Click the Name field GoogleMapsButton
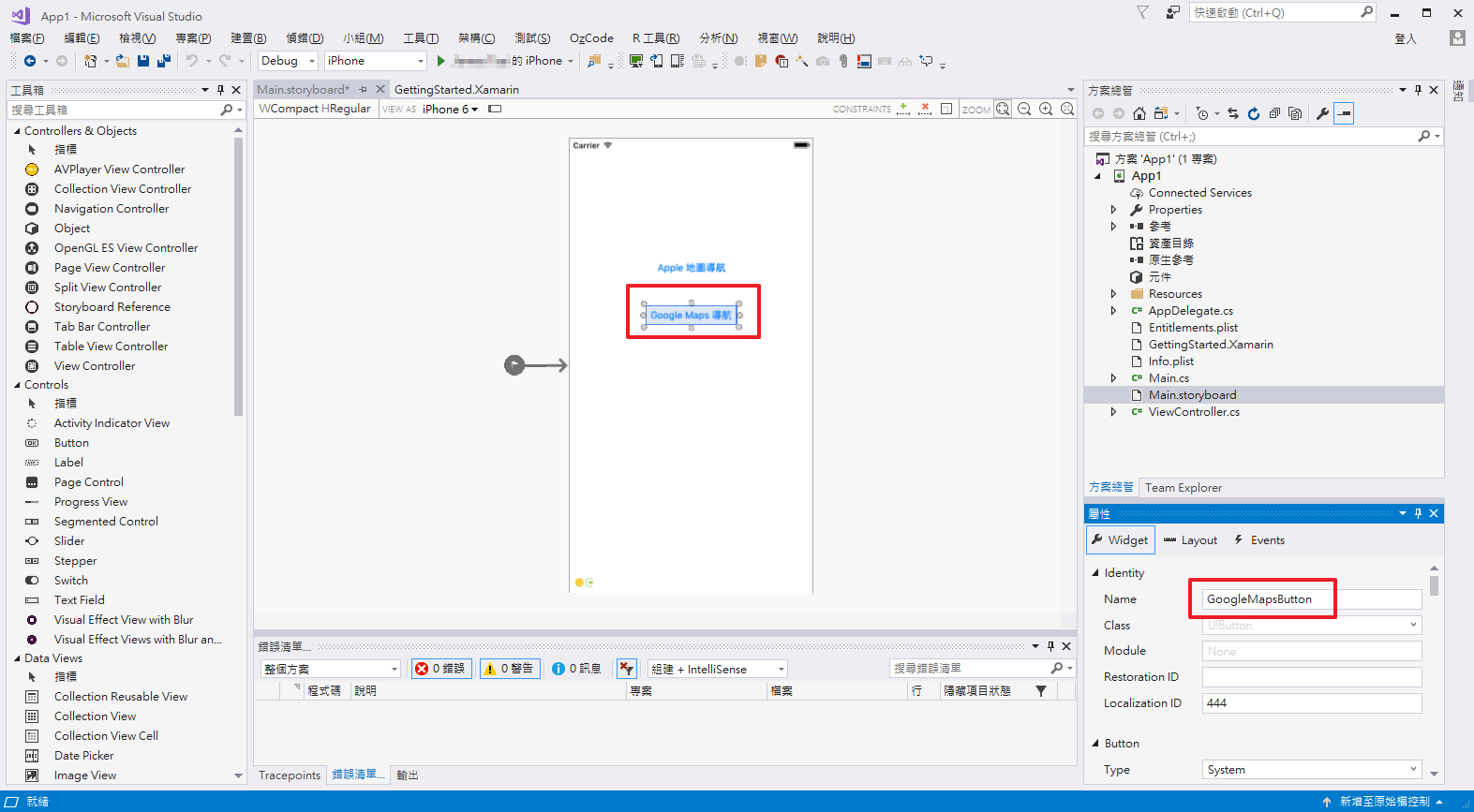The image size is (1474, 812). 1312,599
